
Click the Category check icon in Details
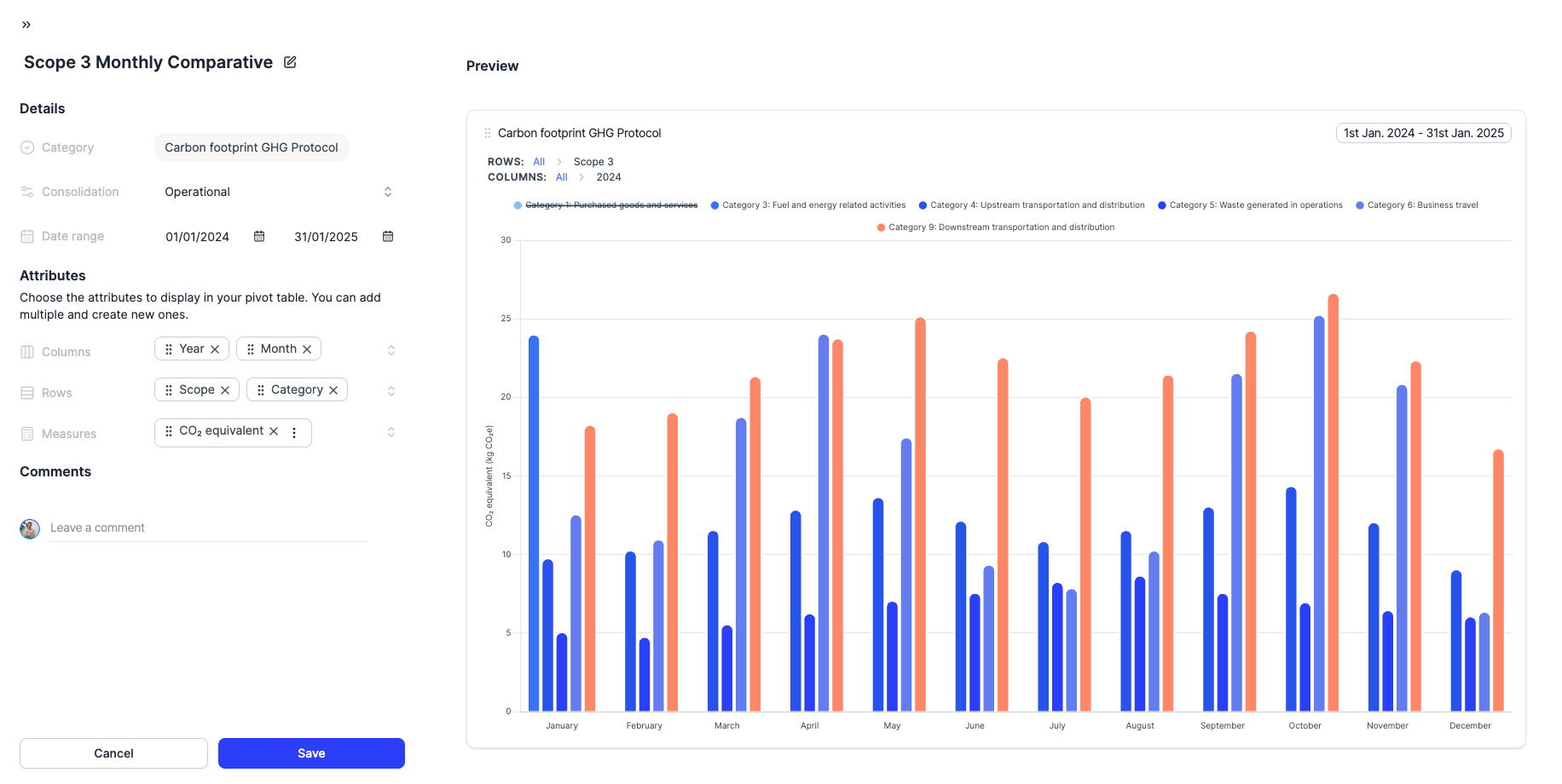tap(27, 147)
